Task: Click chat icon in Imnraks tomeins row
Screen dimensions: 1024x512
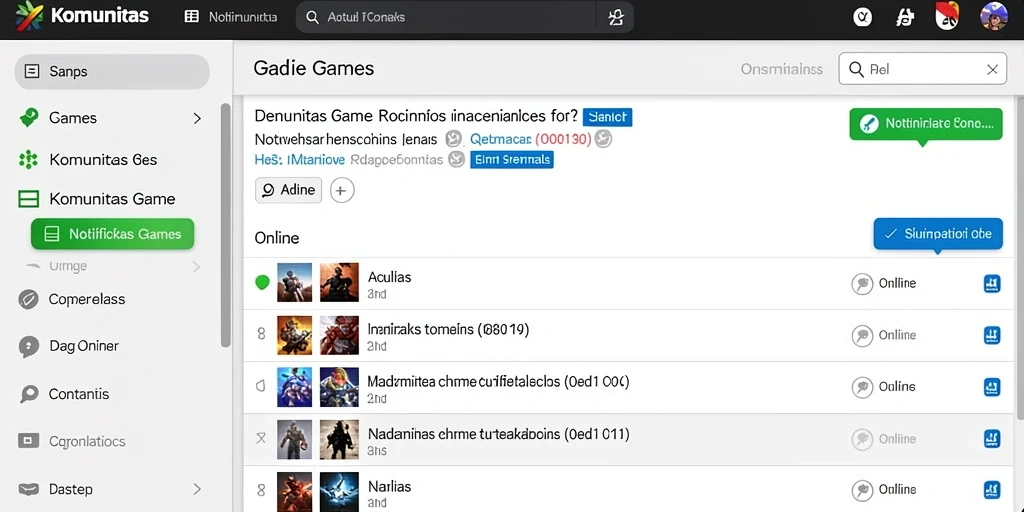Action: (862, 336)
